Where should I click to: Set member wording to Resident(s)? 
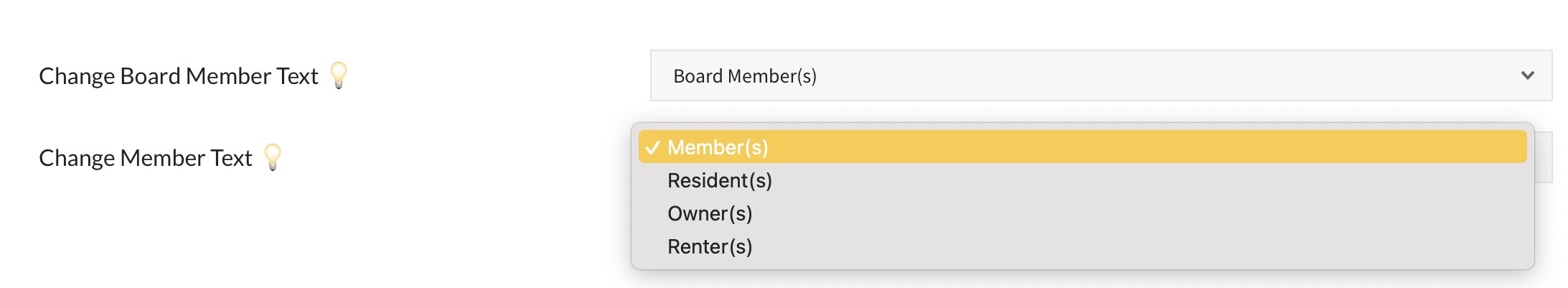tap(719, 180)
